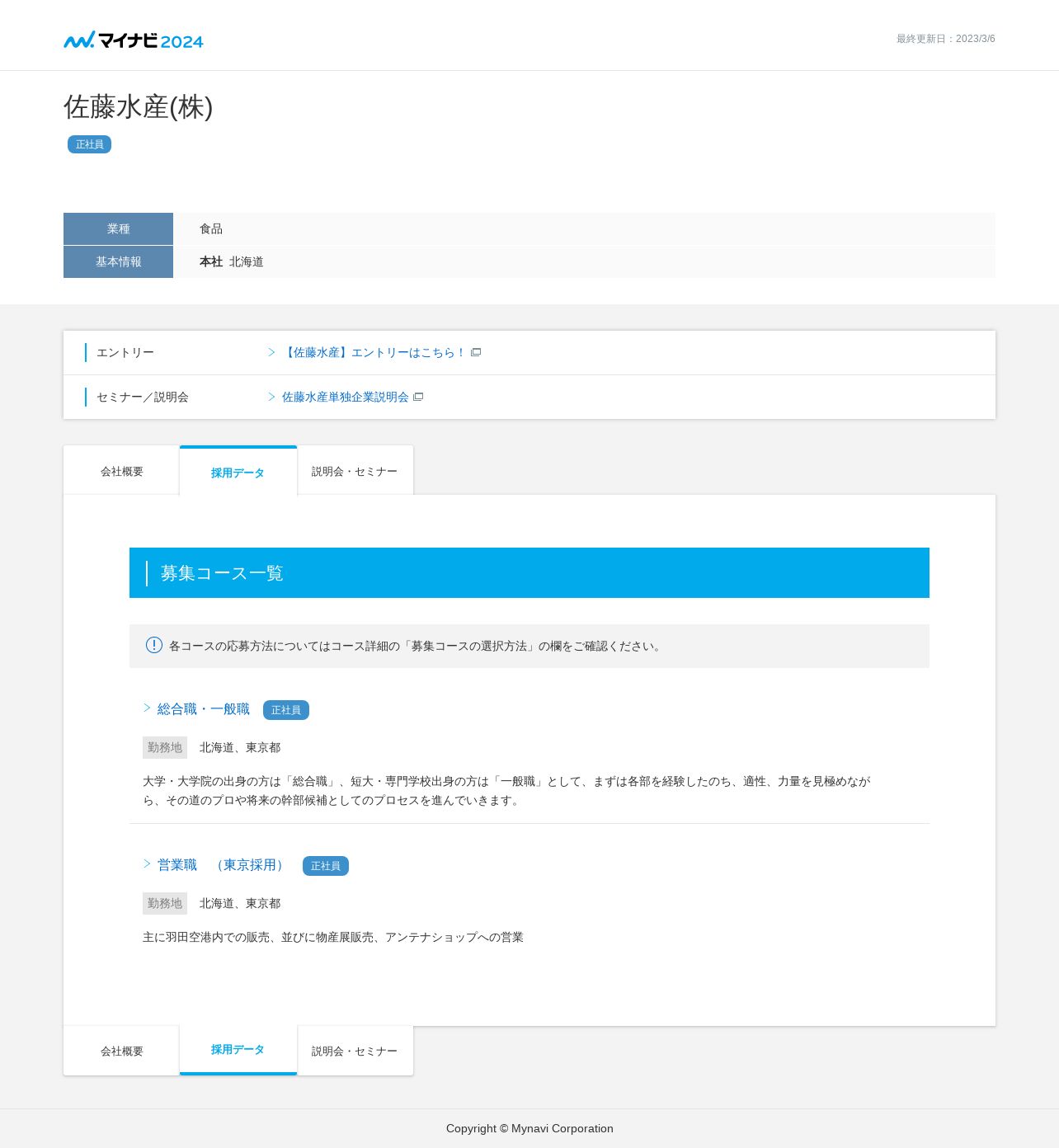This screenshot has width=1059, height=1148.
Task: Click the 基本情報 header cell
Action: pyautogui.click(x=118, y=261)
